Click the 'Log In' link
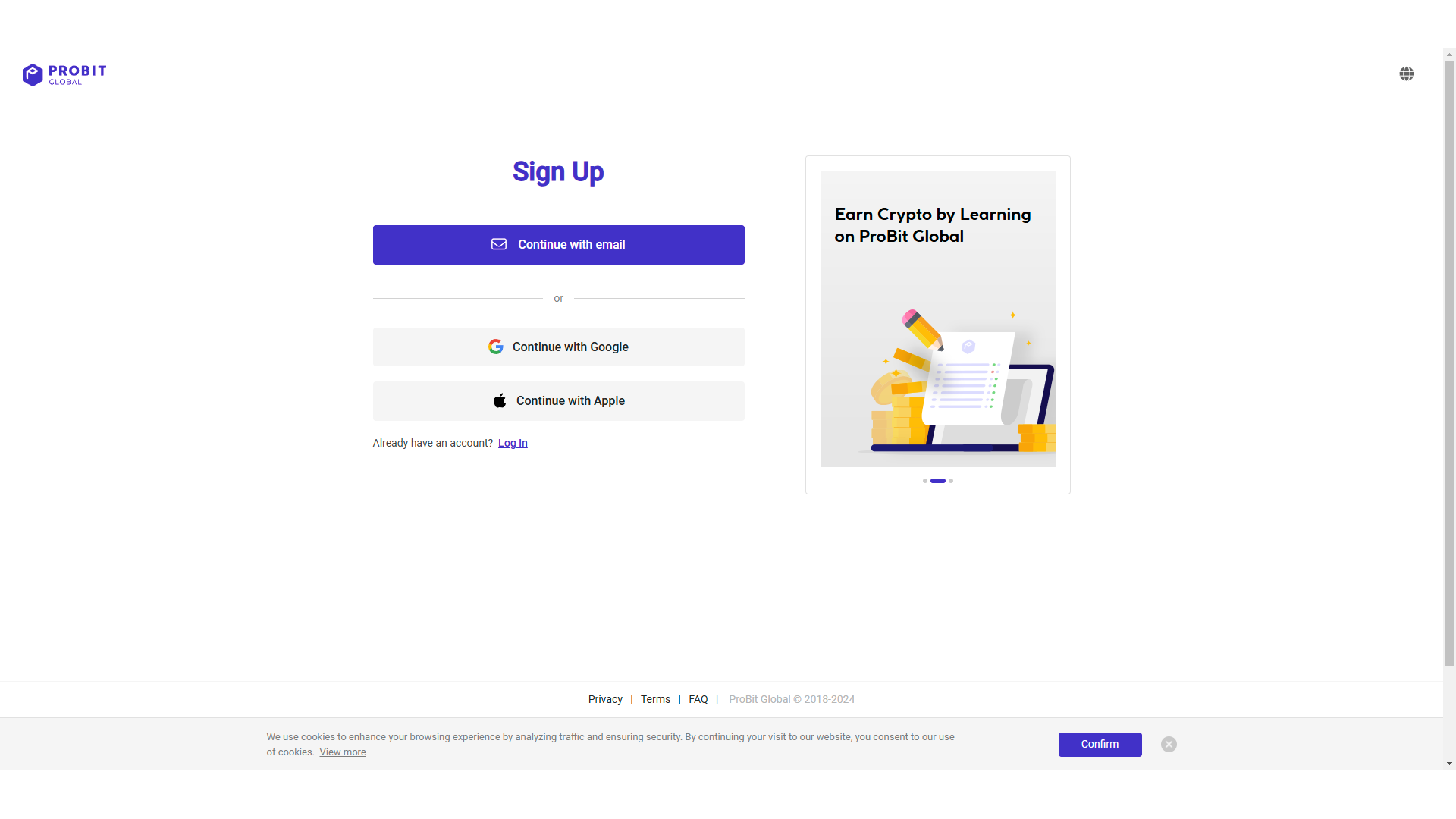Viewport: 1456px width, 819px height. pyautogui.click(x=512, y=442)
